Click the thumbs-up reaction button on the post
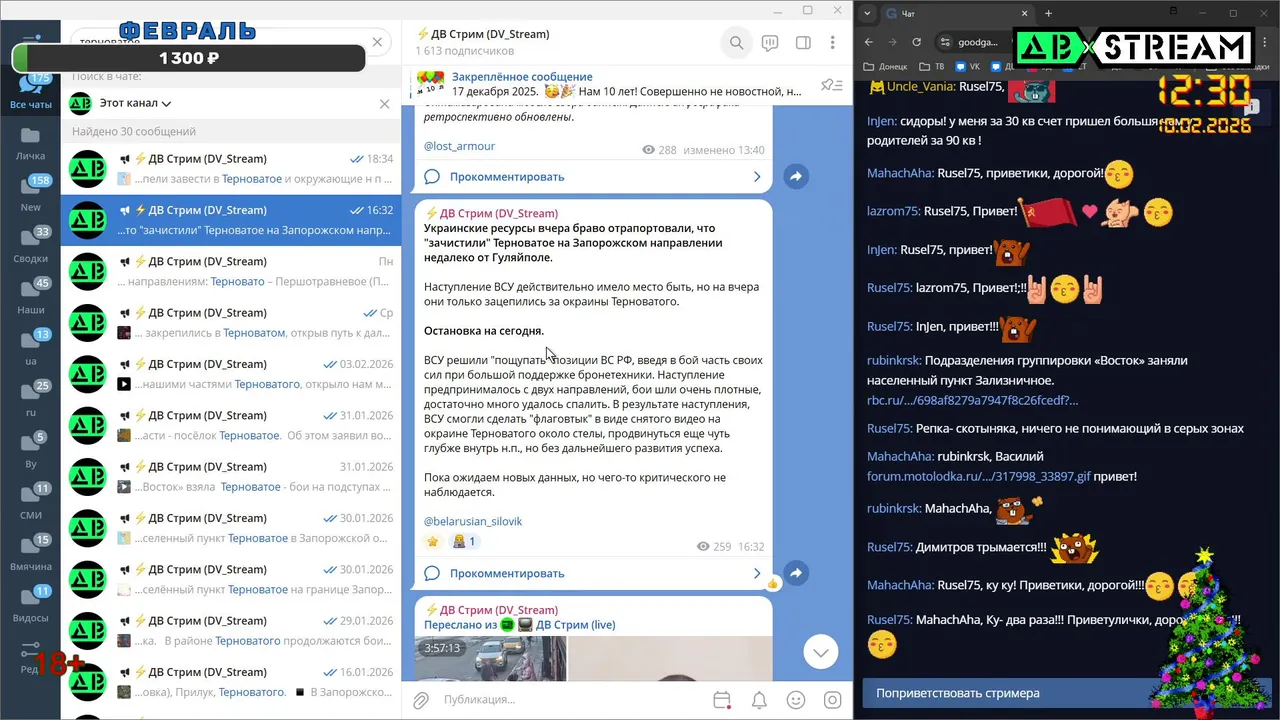The image size is (1280, 720). tap(772, 583)
